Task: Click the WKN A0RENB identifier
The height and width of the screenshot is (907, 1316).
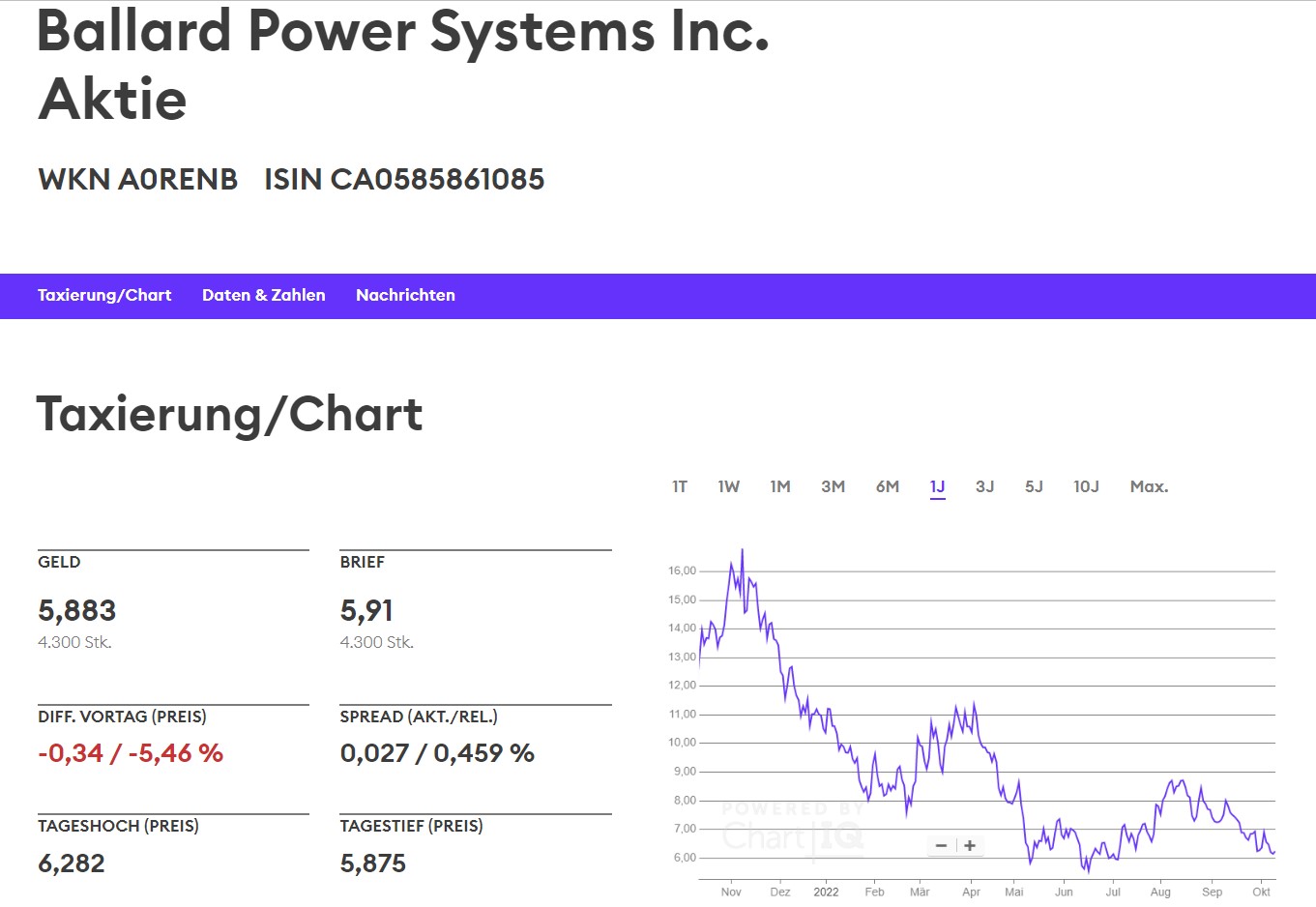Action: coord(138,180)
